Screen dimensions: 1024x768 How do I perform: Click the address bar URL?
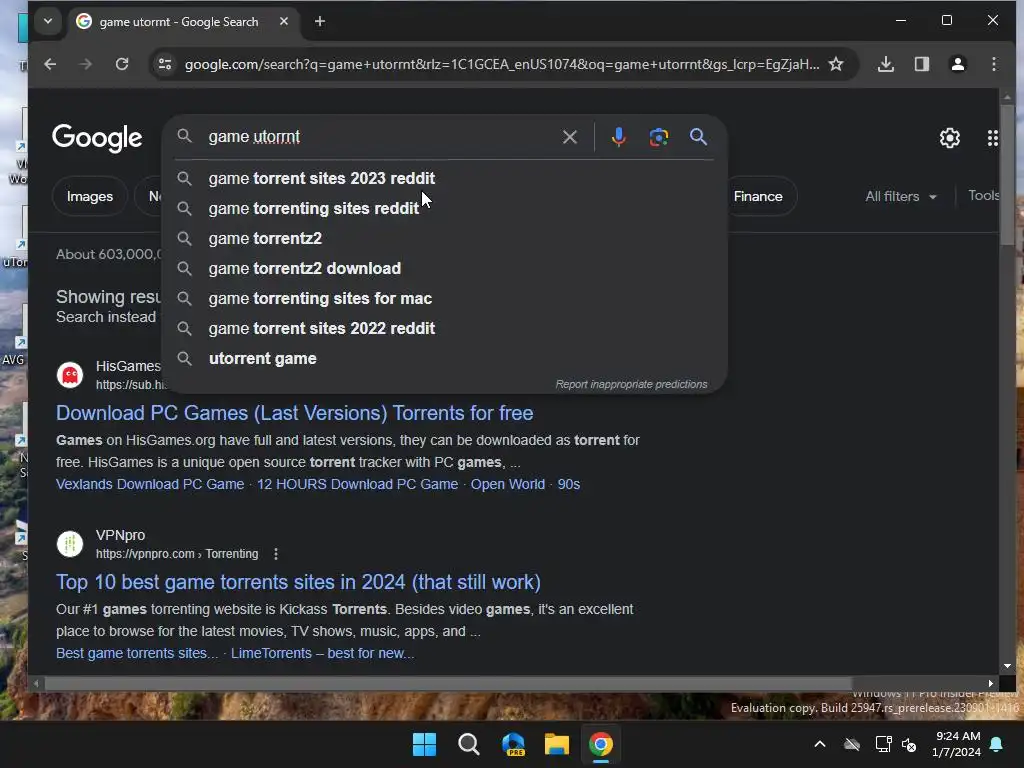[502, 64]
